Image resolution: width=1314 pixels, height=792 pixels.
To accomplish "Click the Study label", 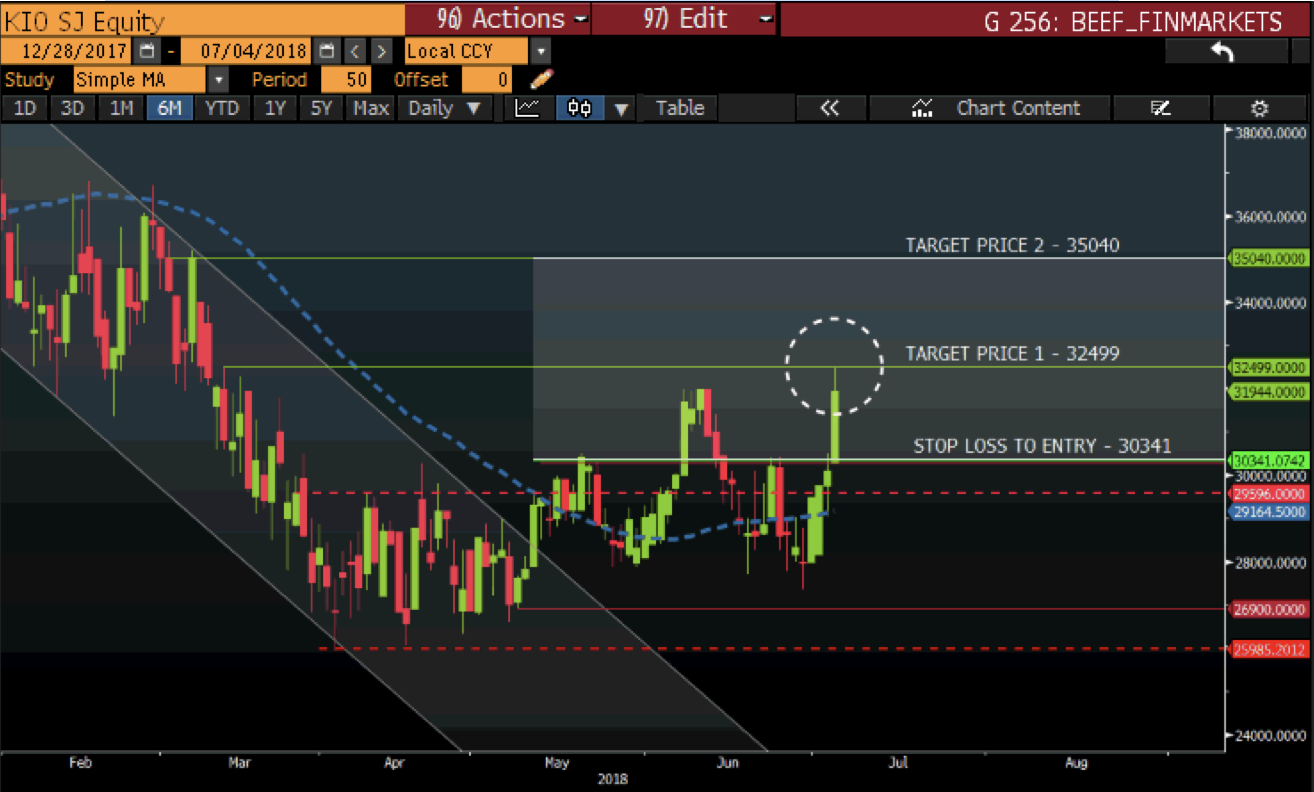I will point(30,79).
